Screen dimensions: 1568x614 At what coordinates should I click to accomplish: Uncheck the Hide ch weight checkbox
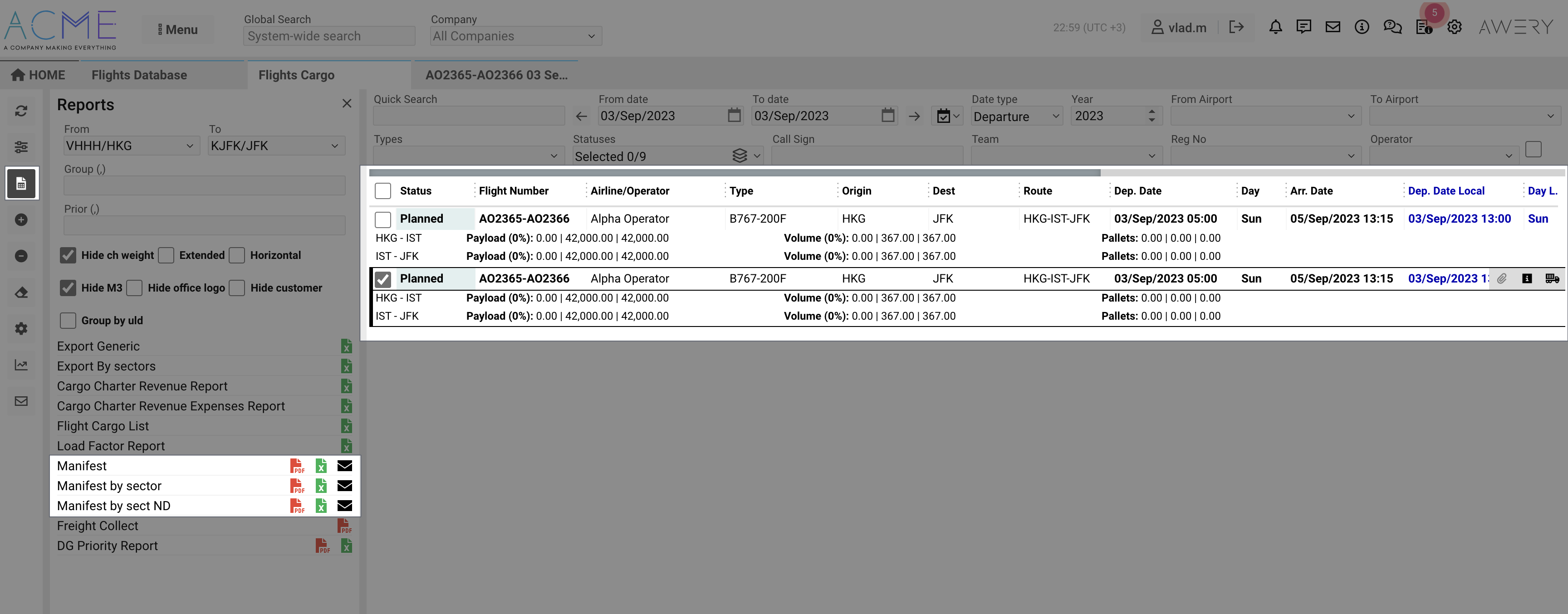(68, 255)
